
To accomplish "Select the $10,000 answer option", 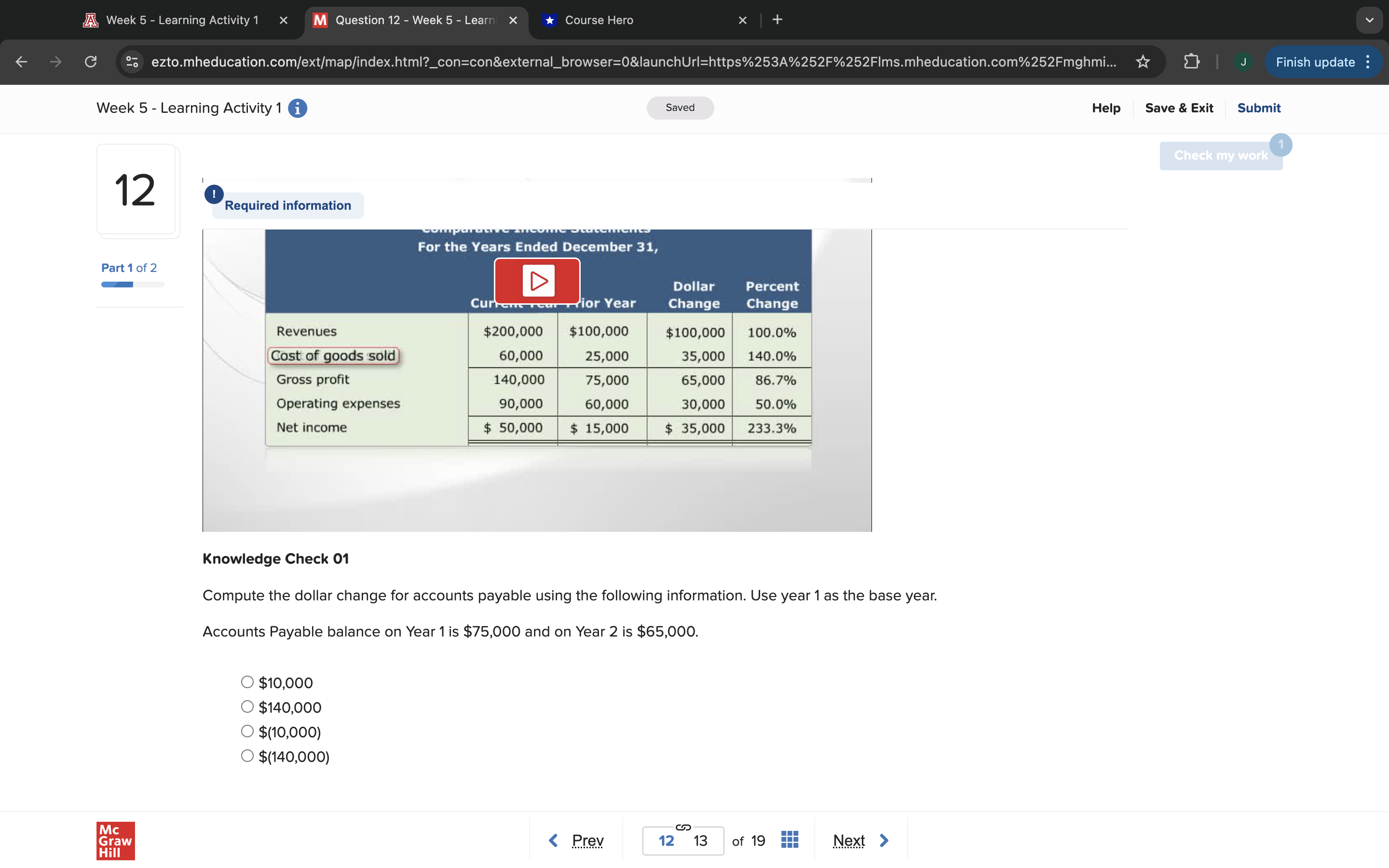I will click(x=247, y=682).
